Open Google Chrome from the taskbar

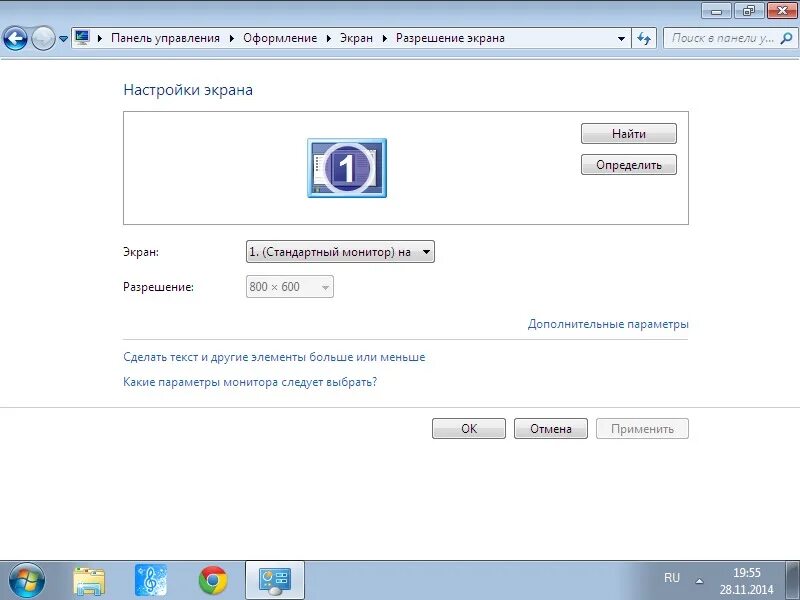coord(213,580)
